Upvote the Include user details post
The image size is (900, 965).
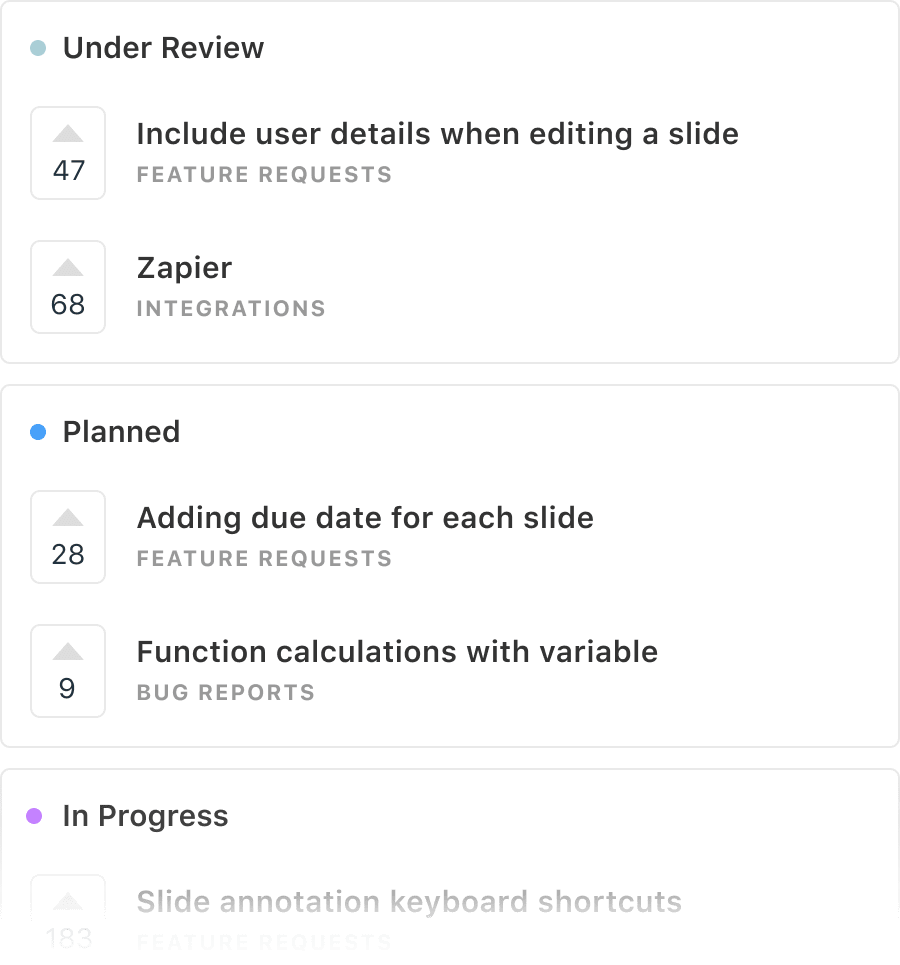pos(68,135)
